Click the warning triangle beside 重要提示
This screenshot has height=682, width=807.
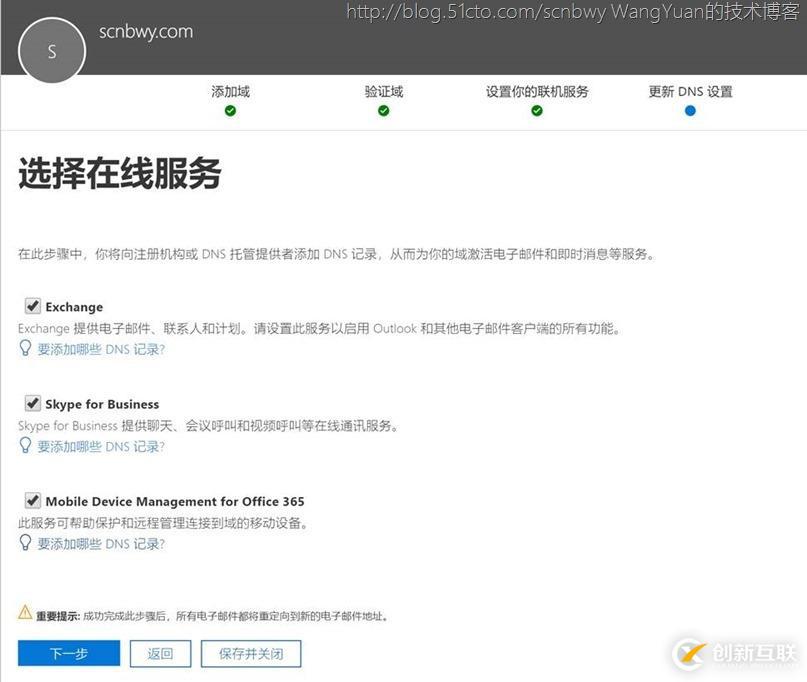25,613
